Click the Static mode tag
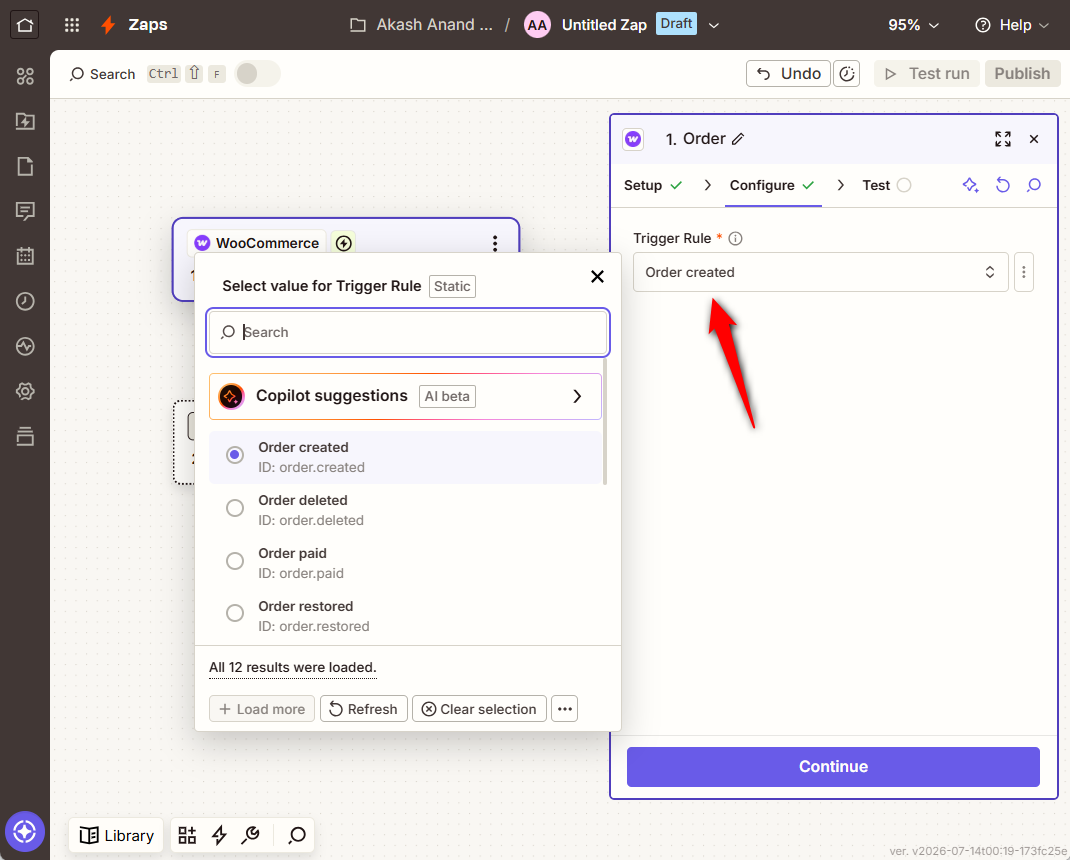Image resolution: width=1070 pixels, height=860 pixels. pos(452,287)
